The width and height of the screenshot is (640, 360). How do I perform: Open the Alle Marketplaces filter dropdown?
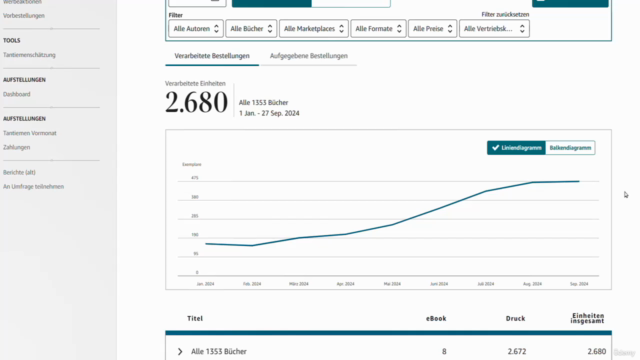coord(313,29)
